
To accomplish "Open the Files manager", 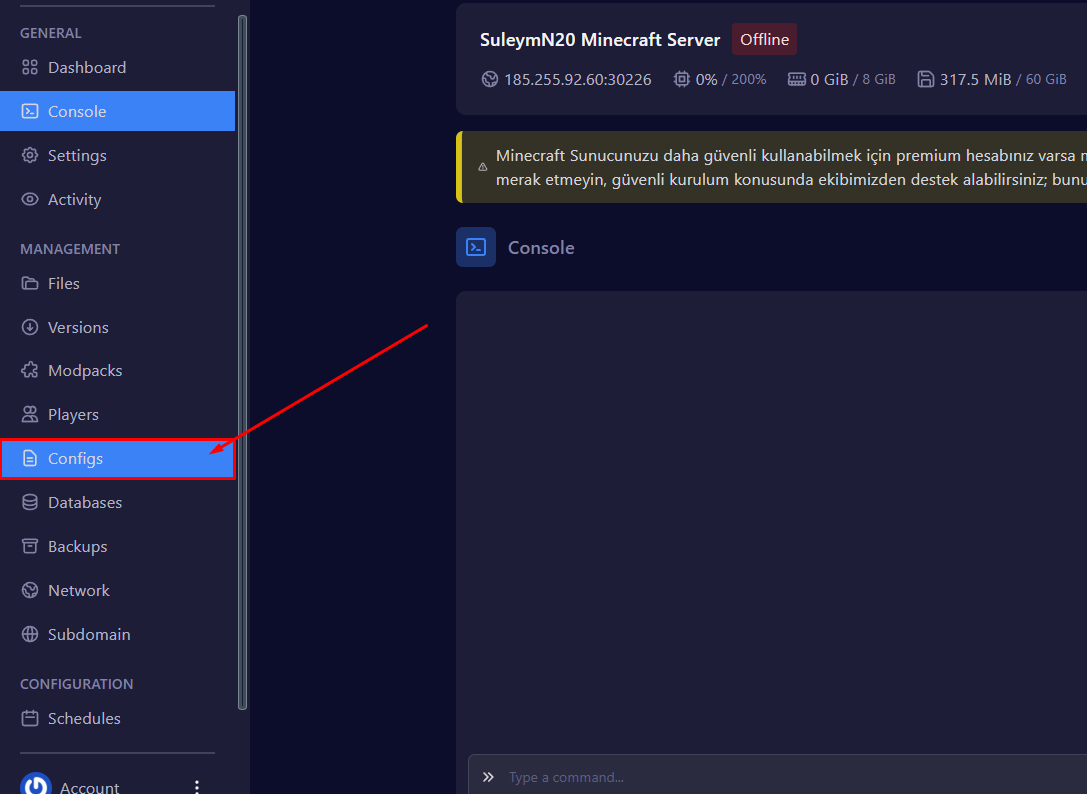I will pos(117,283).
